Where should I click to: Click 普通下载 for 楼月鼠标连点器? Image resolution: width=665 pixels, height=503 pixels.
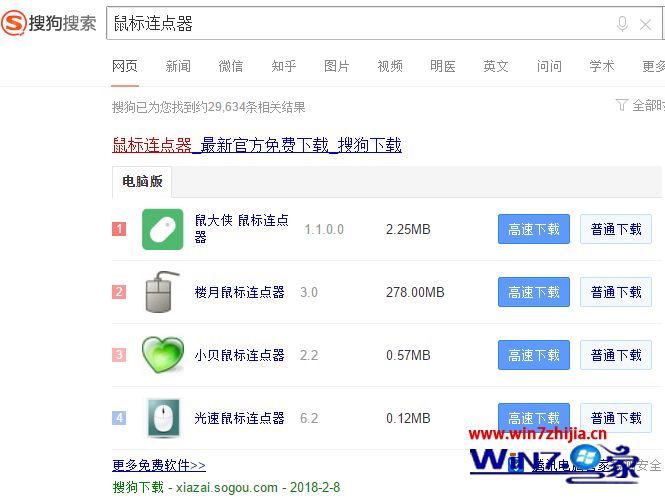coord(616,292)
